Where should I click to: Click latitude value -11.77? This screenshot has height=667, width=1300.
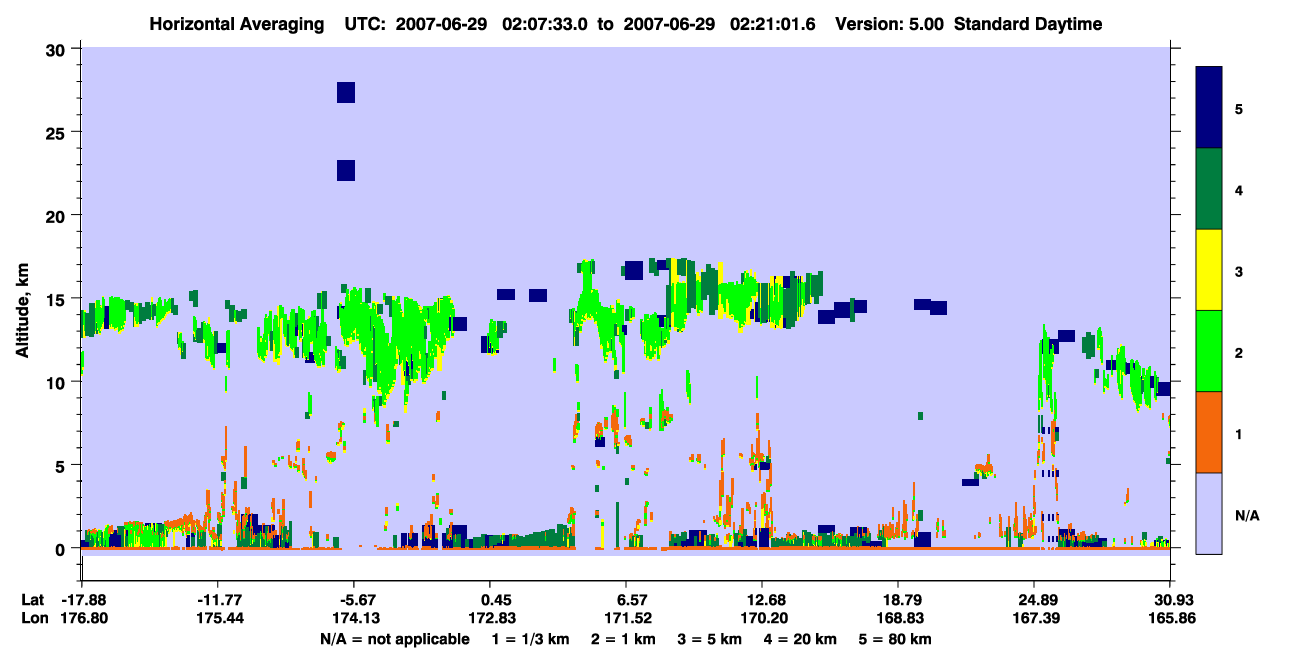coord(217,600)
